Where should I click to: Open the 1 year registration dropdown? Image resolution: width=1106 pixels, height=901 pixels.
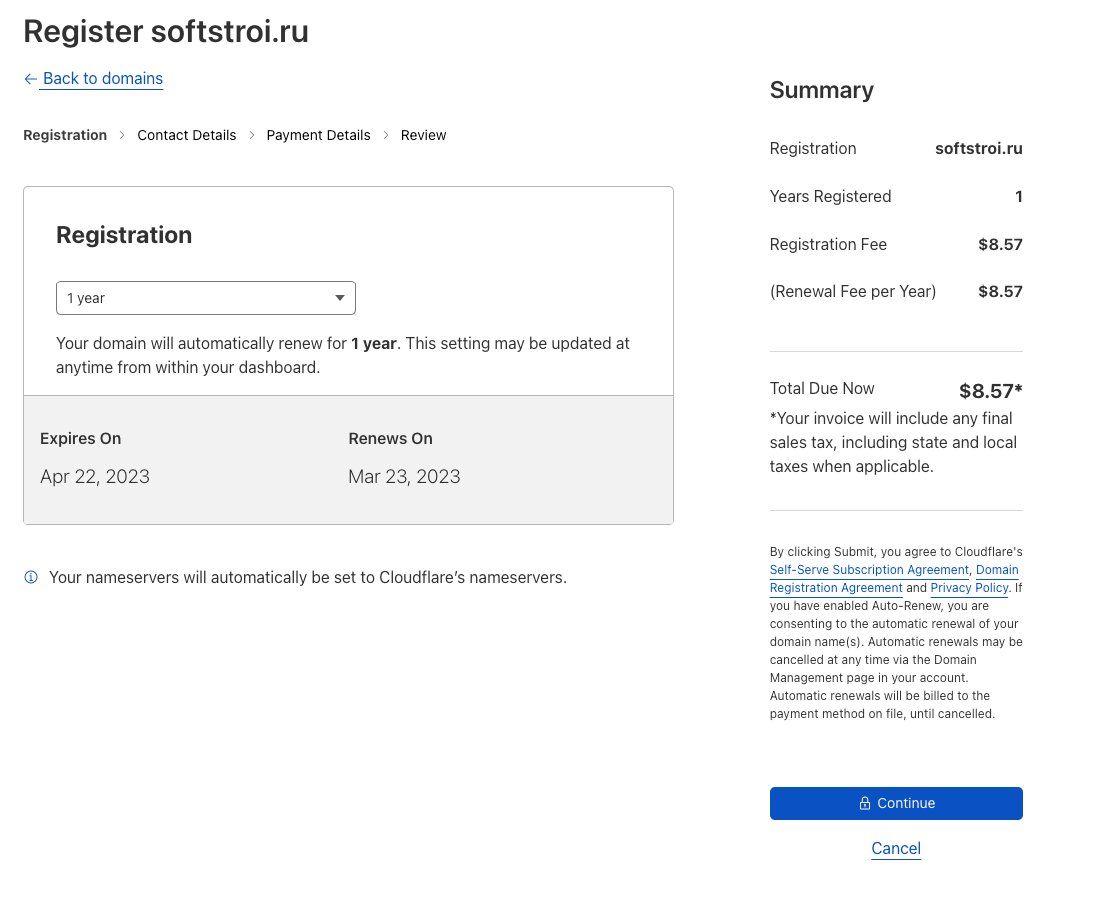coord(205,298)
